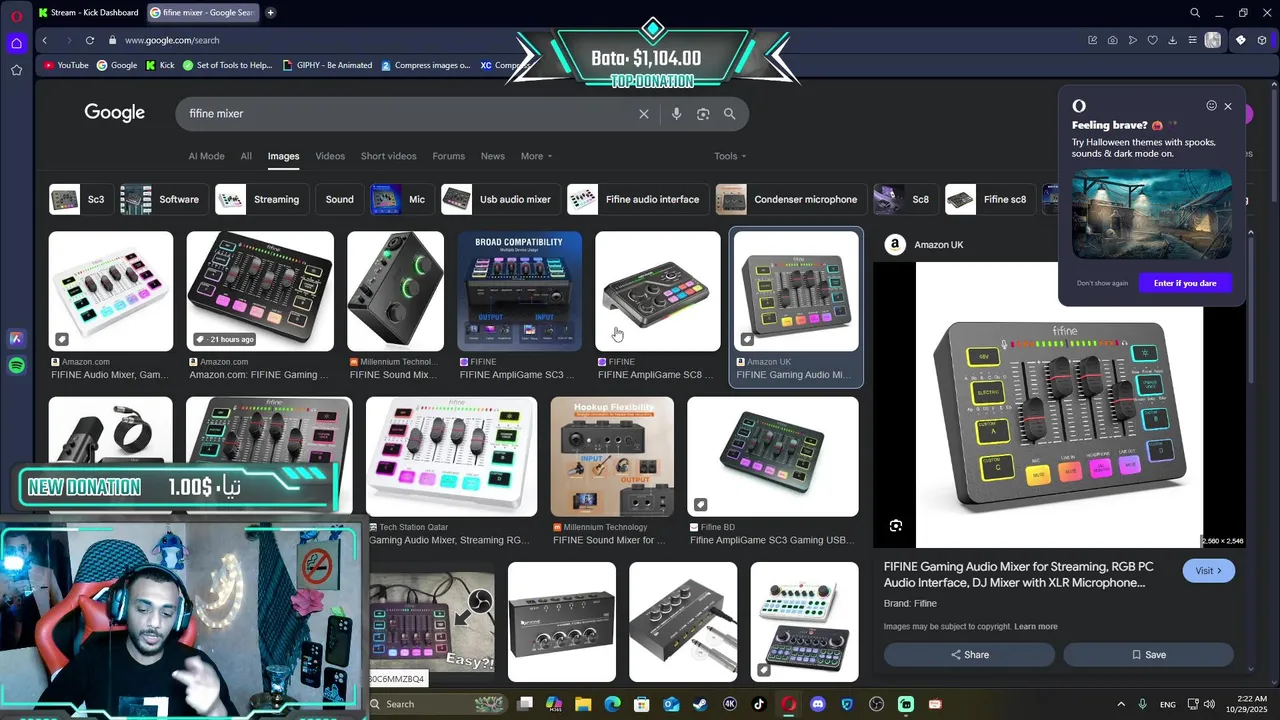Viewport: 1280px width, 720px height.
Task: Click Enter if you dare button
Action: (1185, 283)
